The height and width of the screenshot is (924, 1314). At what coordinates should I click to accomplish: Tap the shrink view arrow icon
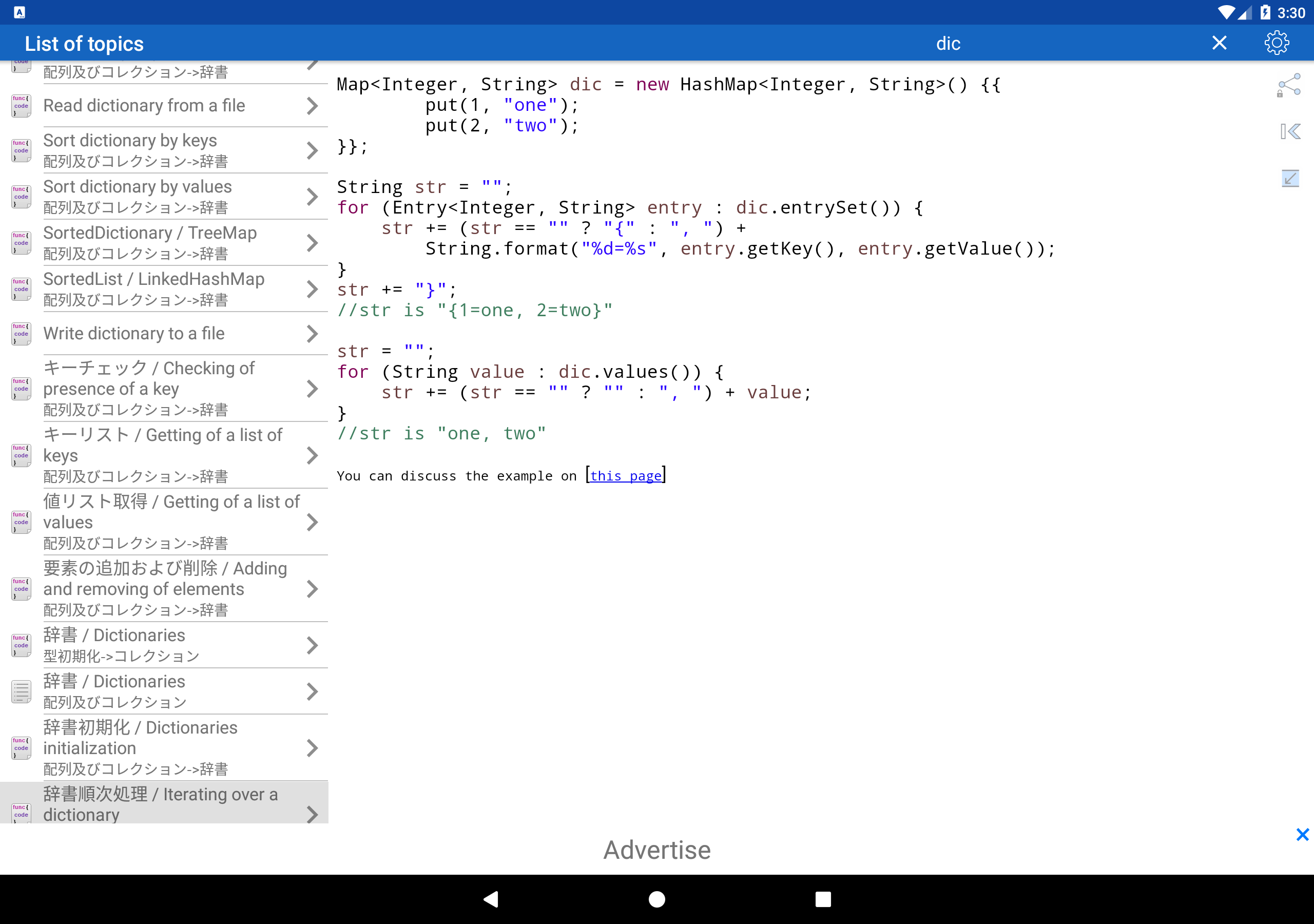pos(1290,179)
